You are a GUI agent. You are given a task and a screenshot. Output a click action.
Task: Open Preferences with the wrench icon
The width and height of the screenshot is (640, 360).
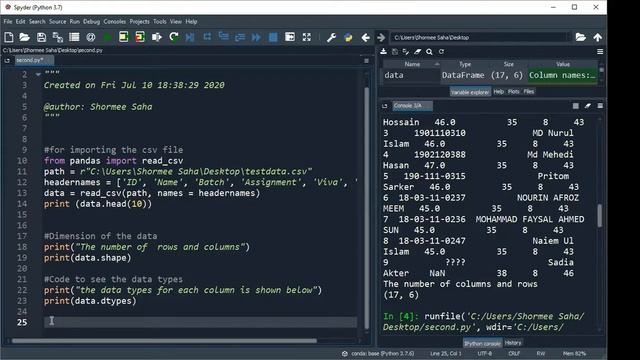click(331, 38)
